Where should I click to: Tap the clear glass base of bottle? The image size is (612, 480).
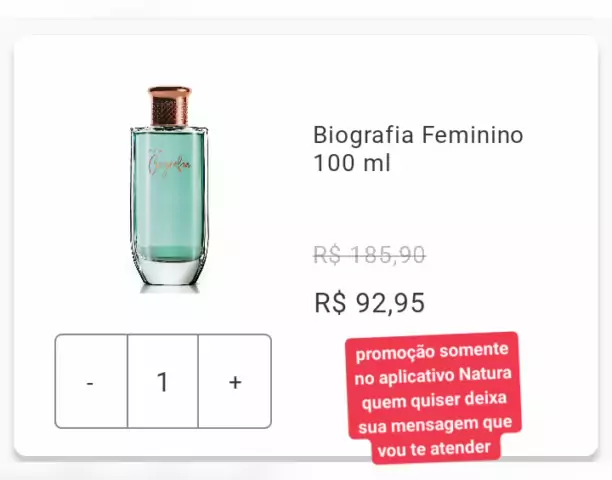click(x=169, y=271)
